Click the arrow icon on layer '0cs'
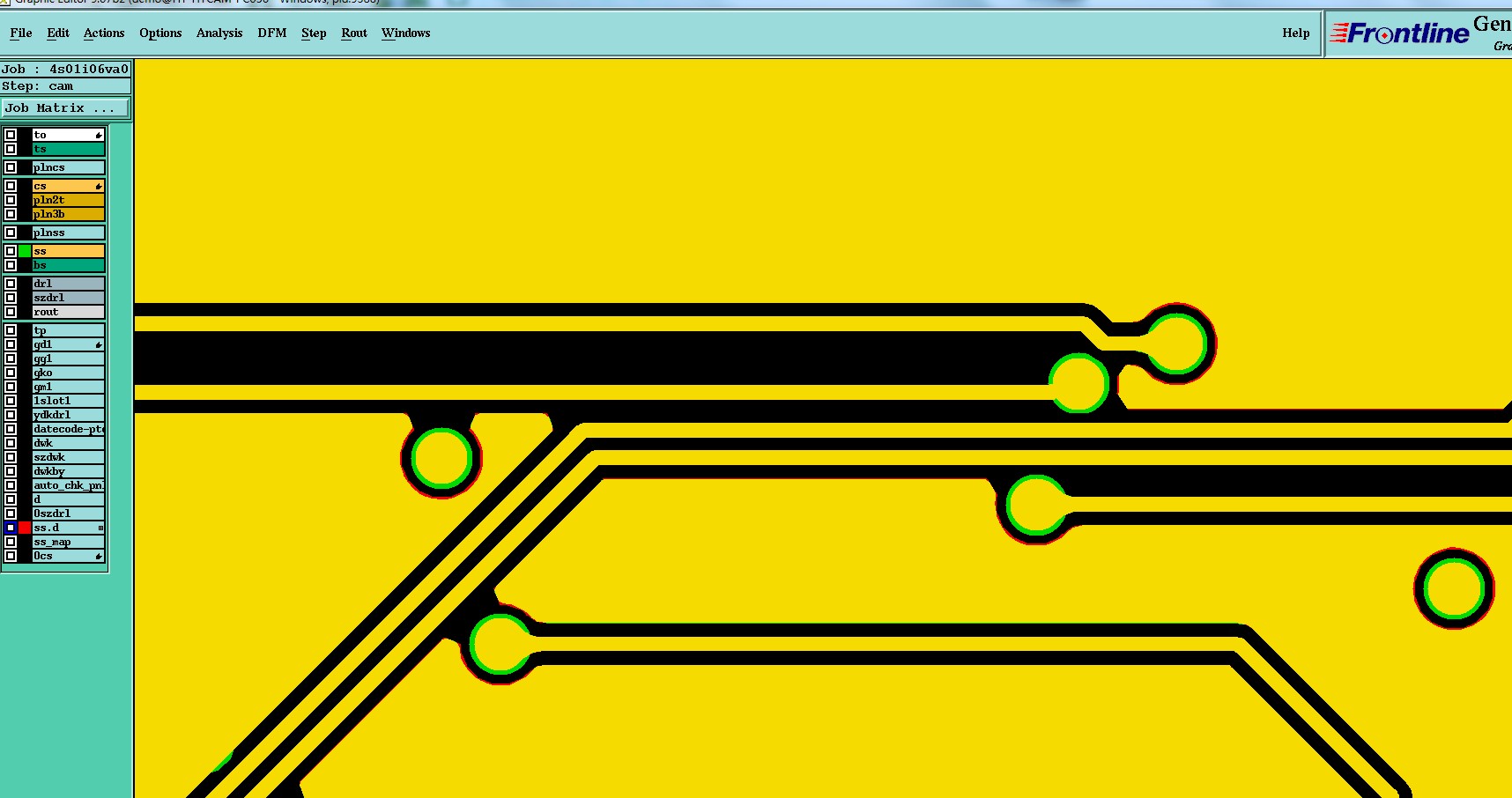 (x=99, y=556)
